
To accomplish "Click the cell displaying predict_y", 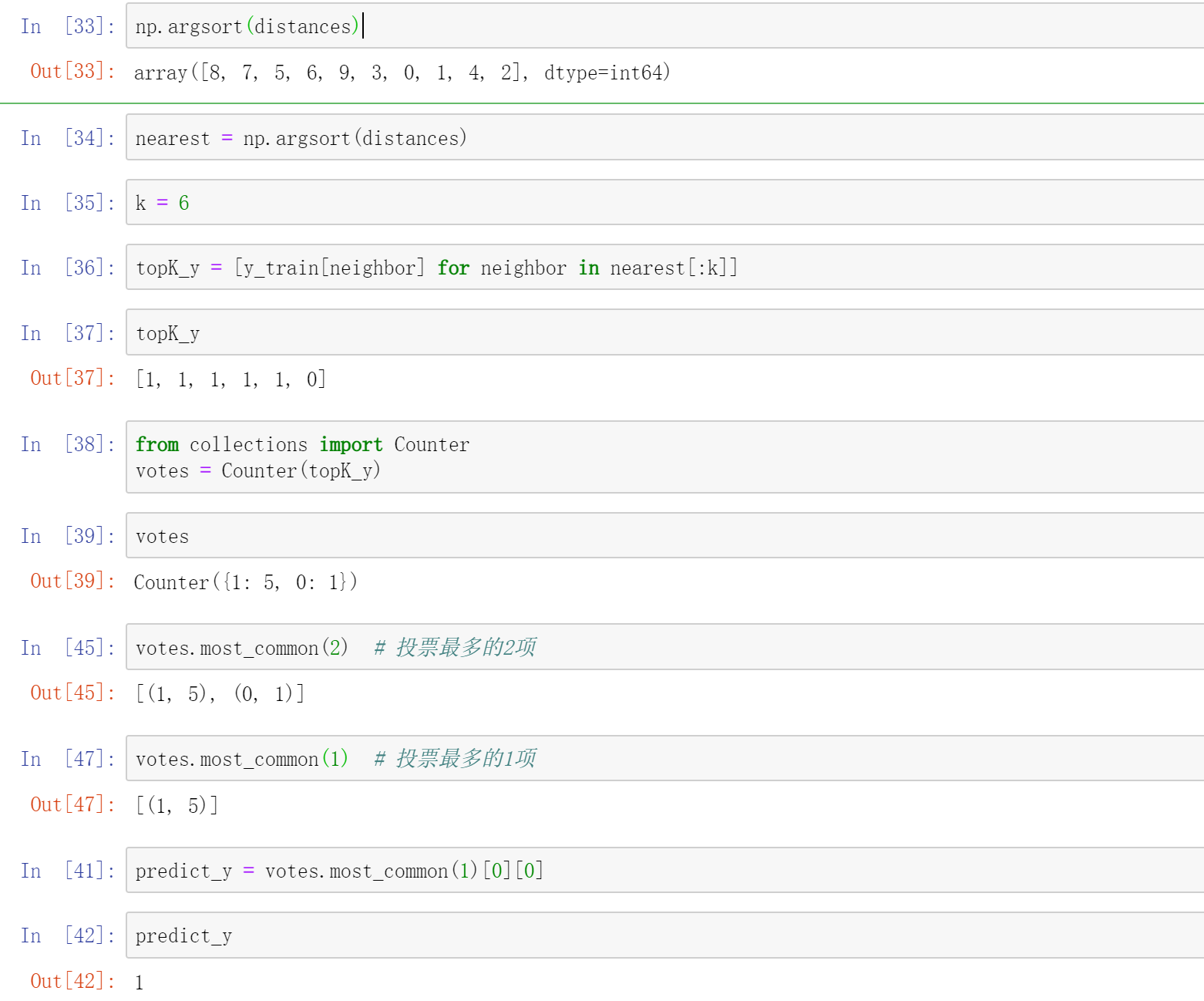I will pyautogui.click(x=663, y=935).
